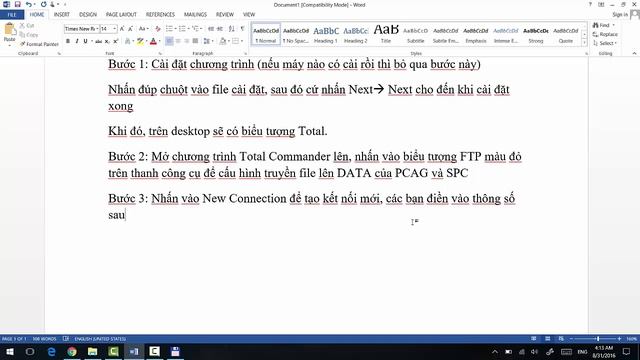Image resolution: width=640 pixels, height=360 pixels.
Task: Switch to REVIEW tab
Action: coord(225,15)
